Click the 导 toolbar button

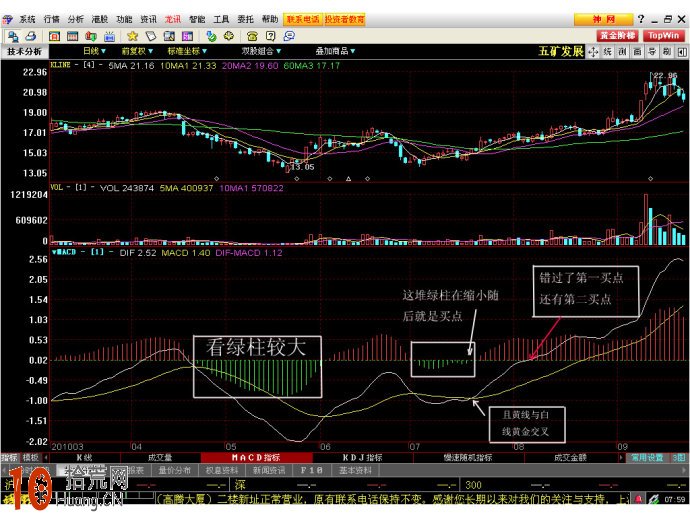[652, 52]
